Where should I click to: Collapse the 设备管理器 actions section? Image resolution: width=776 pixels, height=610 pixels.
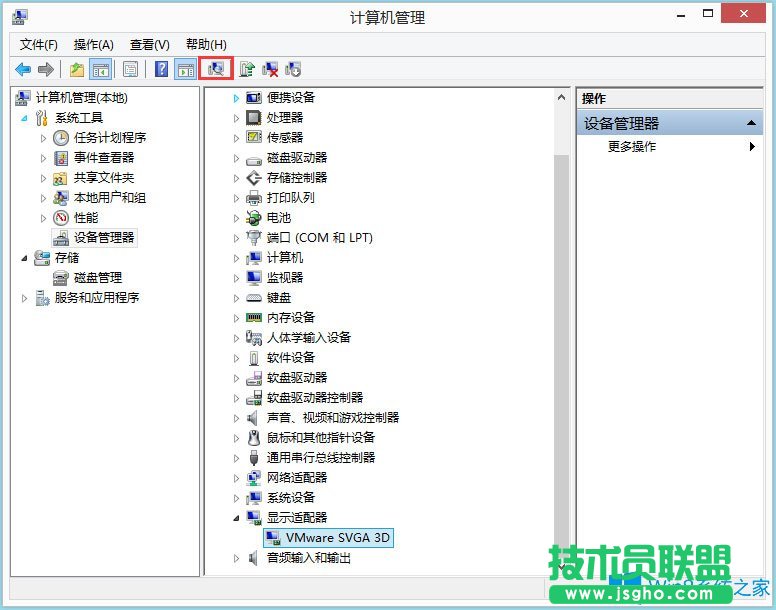[x=751, y=123]
